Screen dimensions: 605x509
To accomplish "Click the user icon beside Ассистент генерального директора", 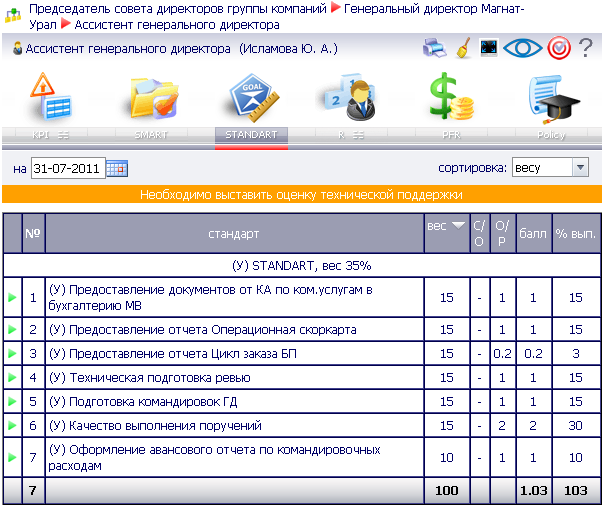I will (17, 48).
